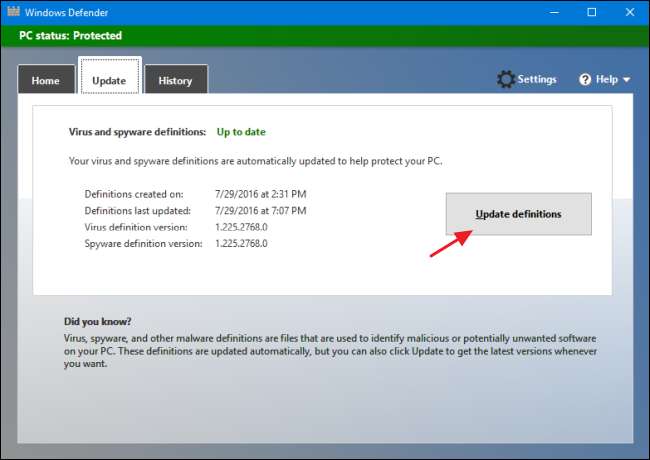
Task: Click the 'Did you know?' heading
Action: 97,322
